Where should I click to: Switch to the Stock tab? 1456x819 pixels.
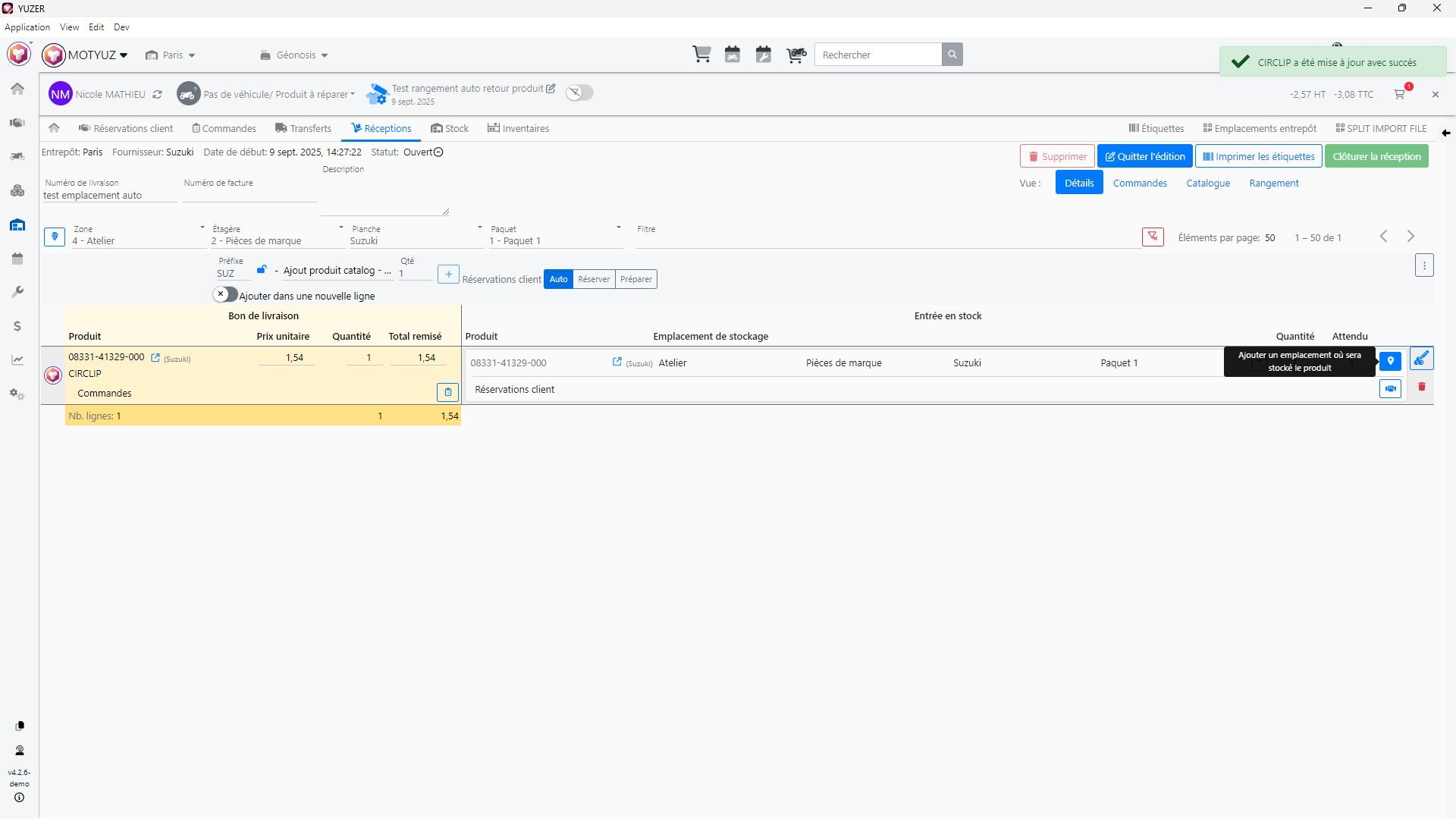point(450,129)
